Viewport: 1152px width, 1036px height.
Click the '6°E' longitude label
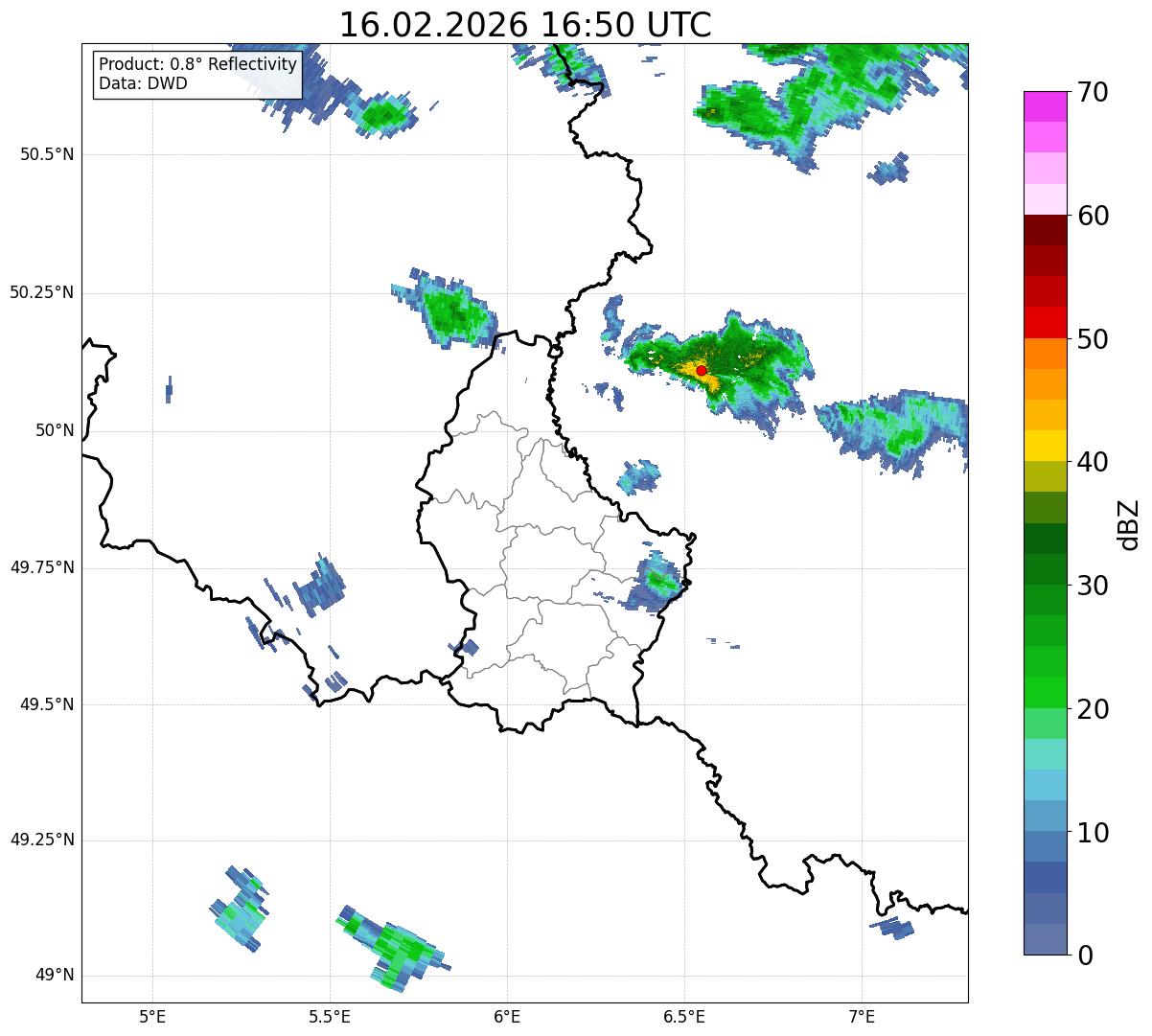pyautogui.click(x=507, y=1016)
